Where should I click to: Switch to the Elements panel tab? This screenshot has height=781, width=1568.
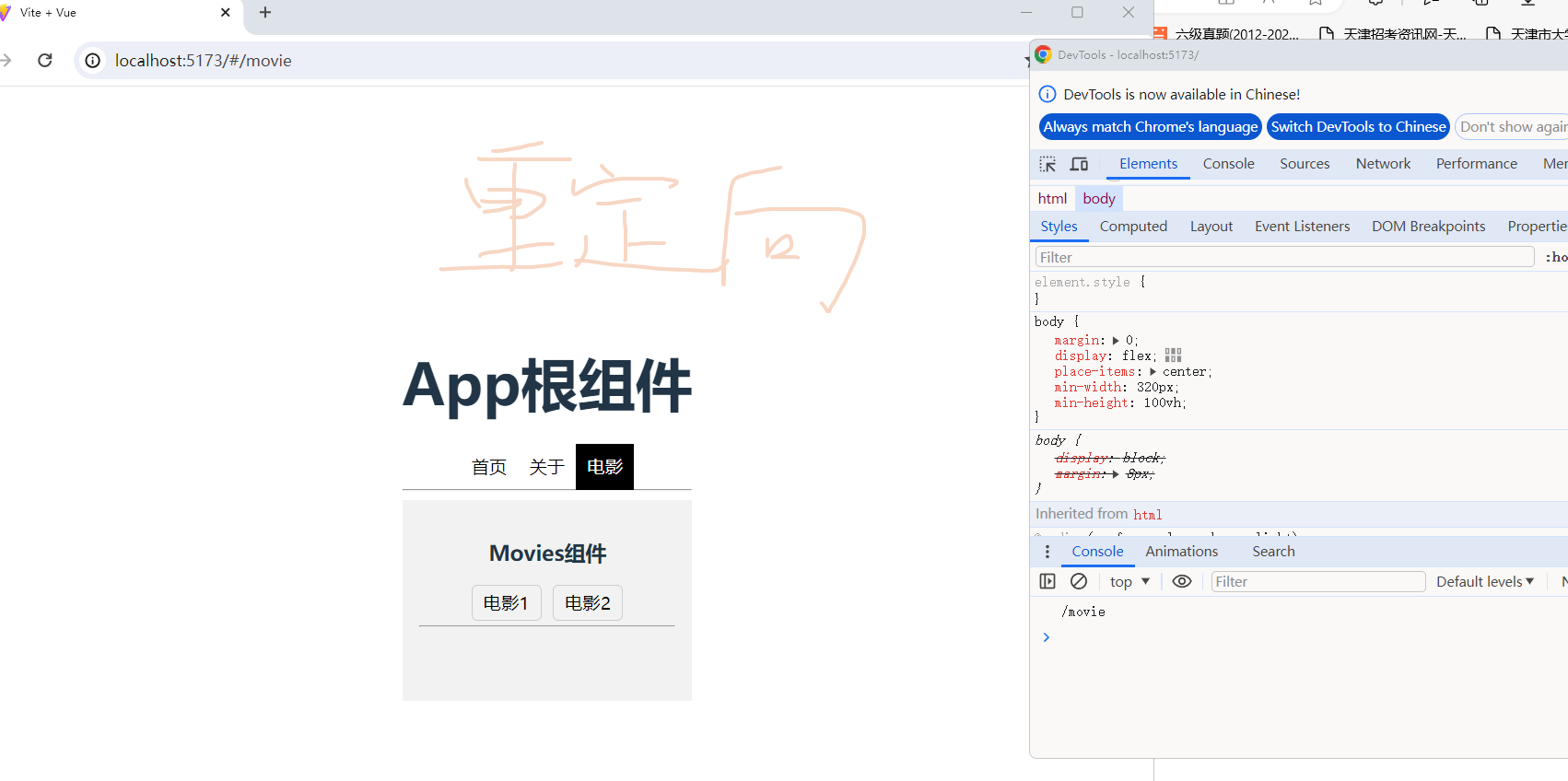click(x=1148, y=164)
